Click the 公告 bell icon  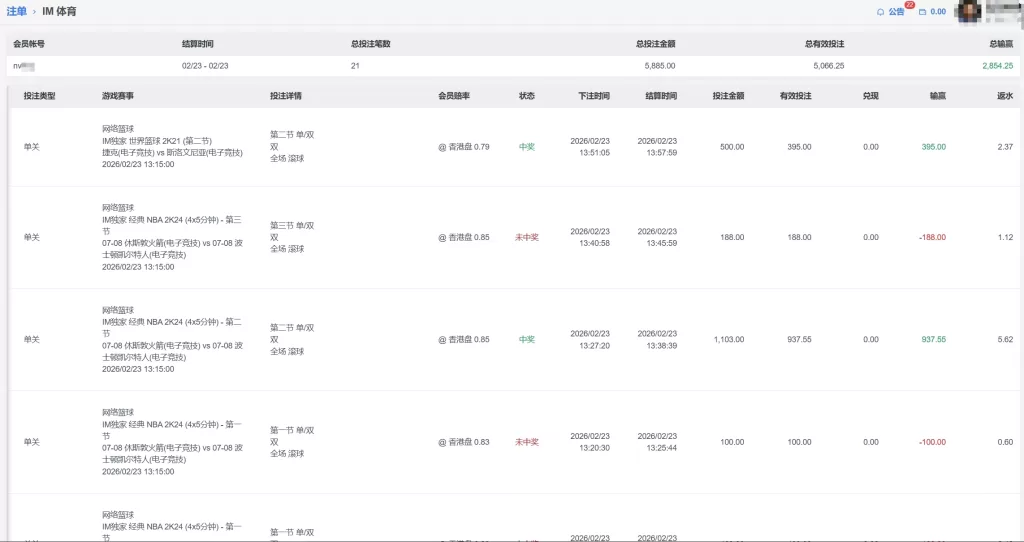[x=880, y=12]
